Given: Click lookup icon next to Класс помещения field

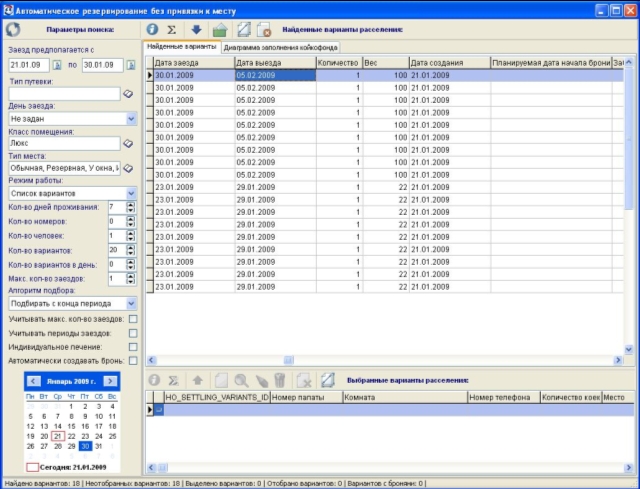Looking at the screenshot, I should (128, 143).
